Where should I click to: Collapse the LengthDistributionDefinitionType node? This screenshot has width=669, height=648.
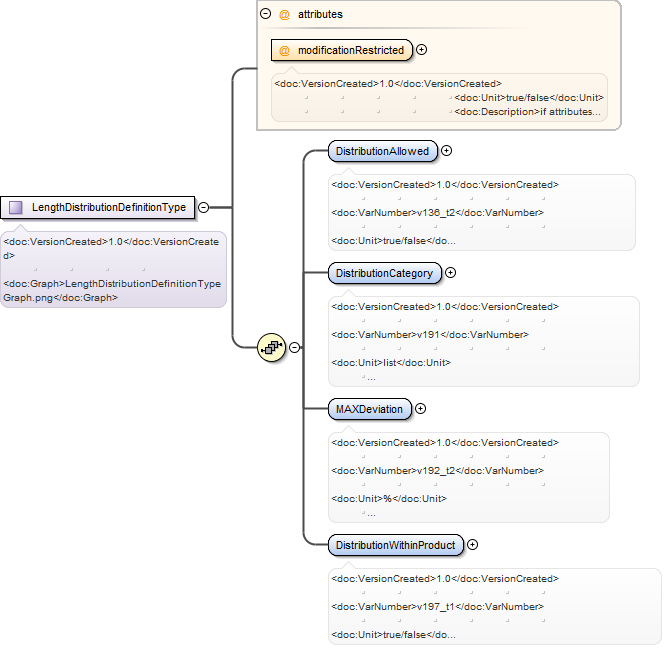pyautogui.click(x=204, y=208)
